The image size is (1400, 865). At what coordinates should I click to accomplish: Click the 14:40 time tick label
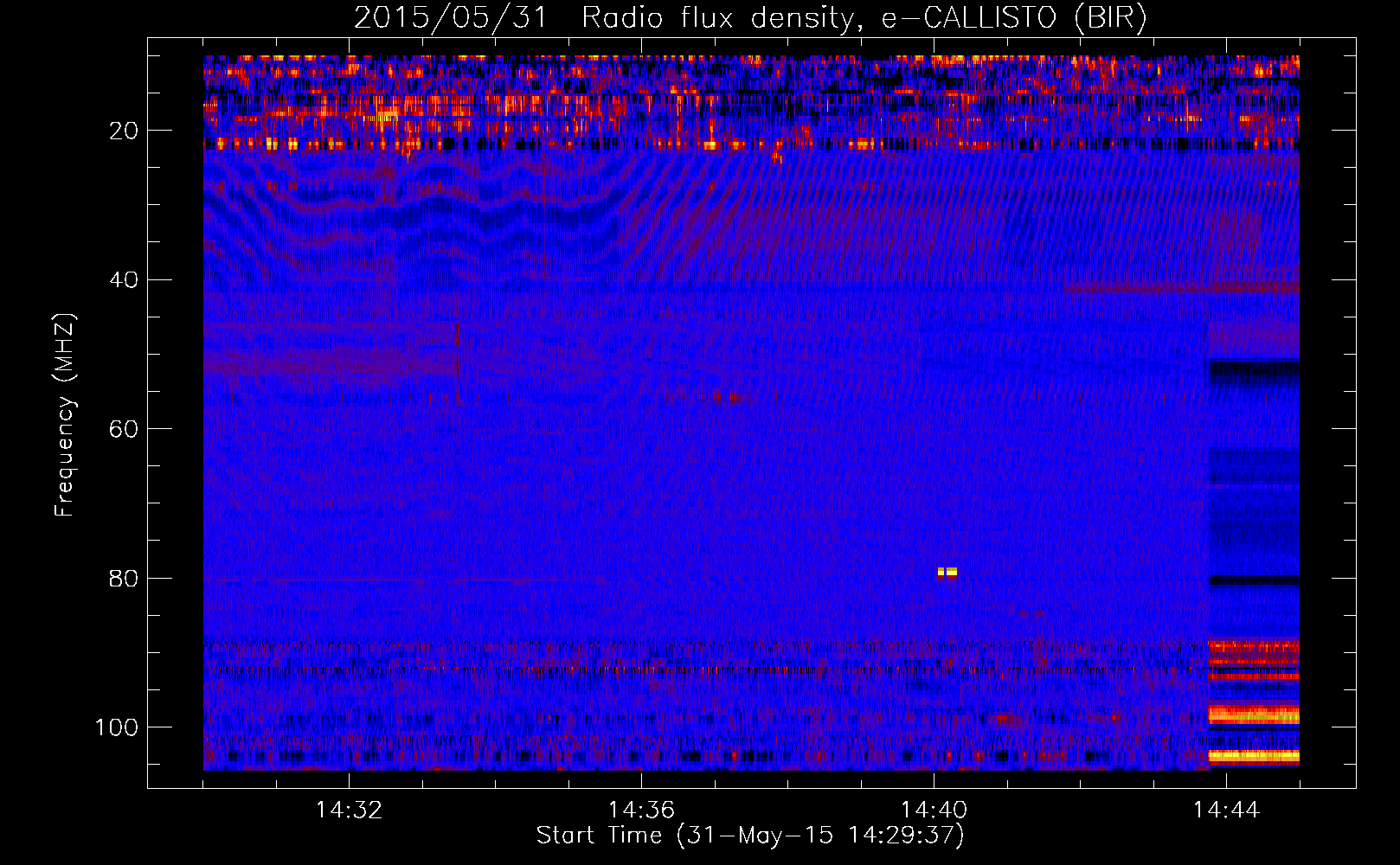click(934, 810)
